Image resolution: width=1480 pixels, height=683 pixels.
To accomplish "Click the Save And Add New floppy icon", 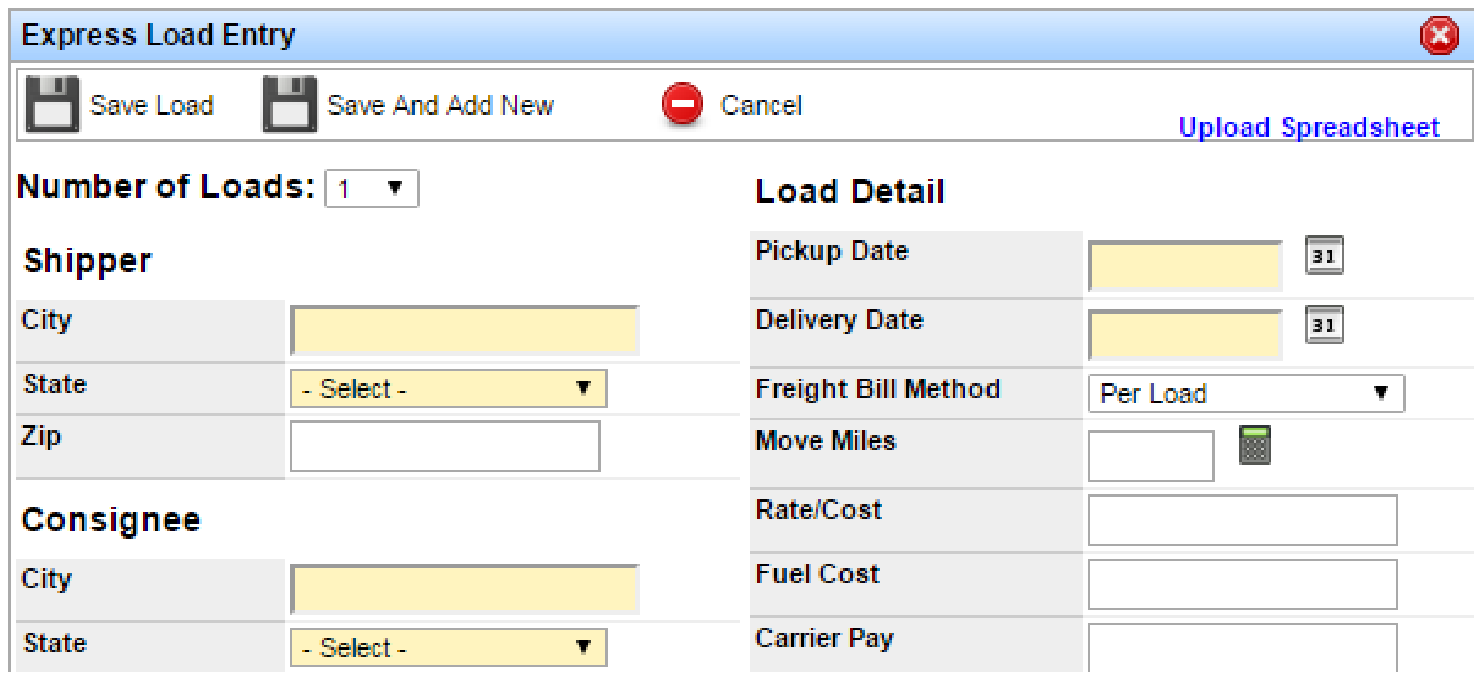I will point(290,104).
